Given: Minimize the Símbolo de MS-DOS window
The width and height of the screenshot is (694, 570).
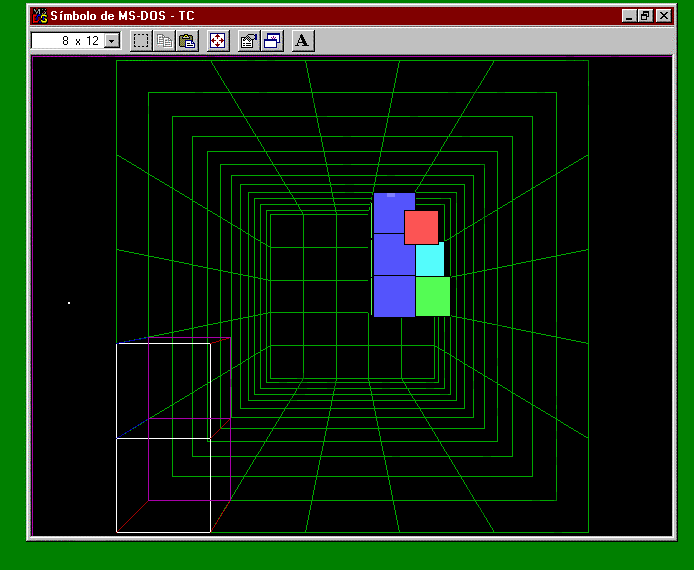Looking at the screenshot, I should point(629,16).
